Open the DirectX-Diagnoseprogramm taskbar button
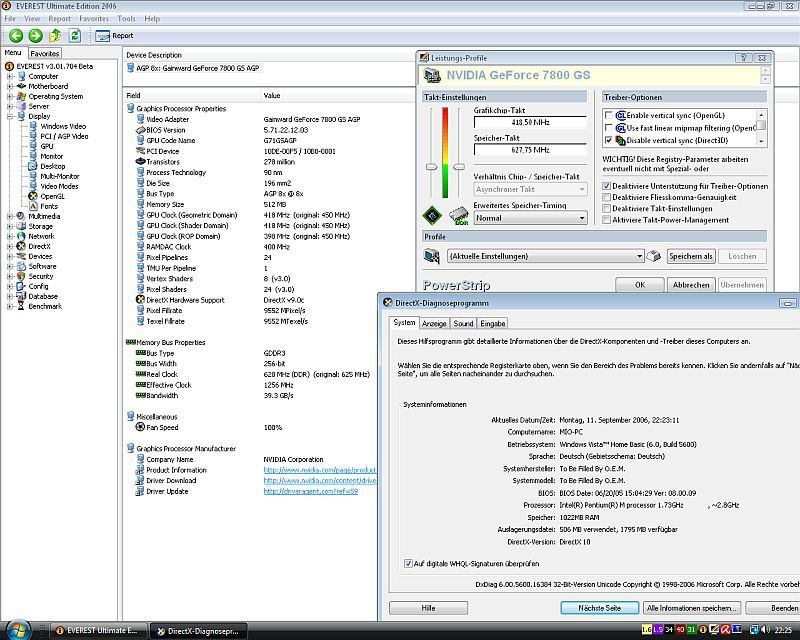 coord(199,631)
